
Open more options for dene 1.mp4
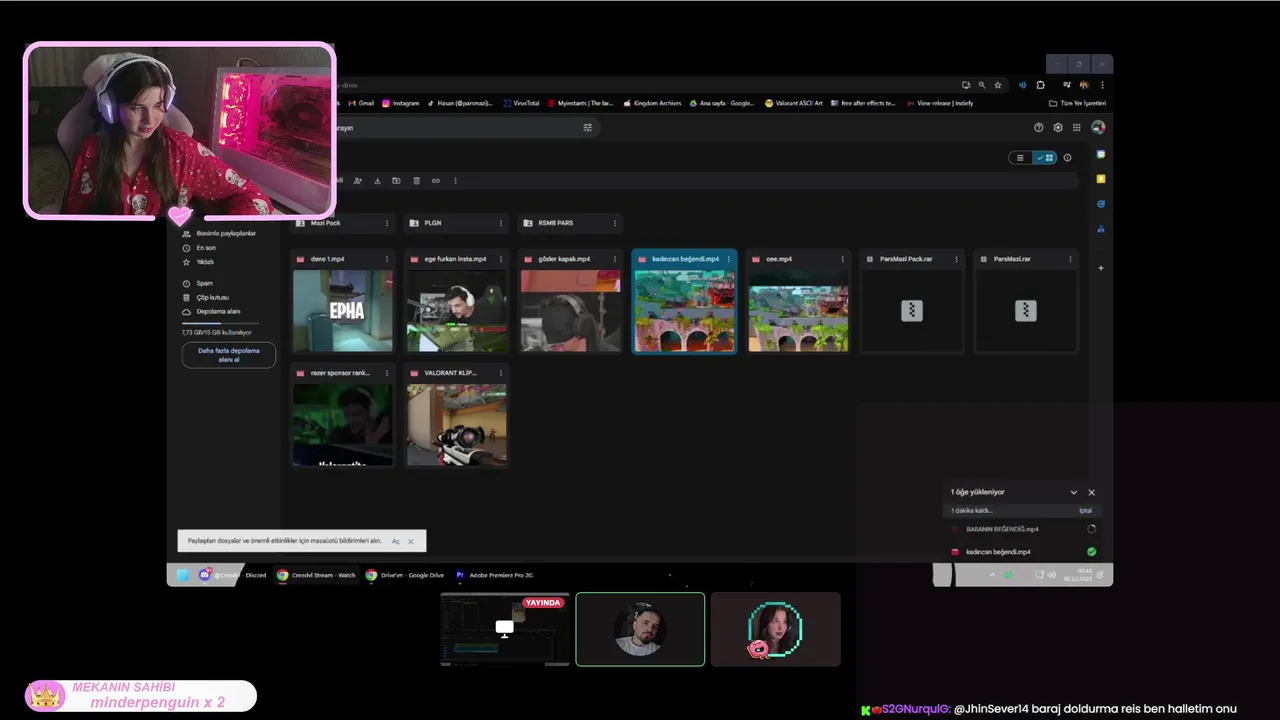click(386, 259)
